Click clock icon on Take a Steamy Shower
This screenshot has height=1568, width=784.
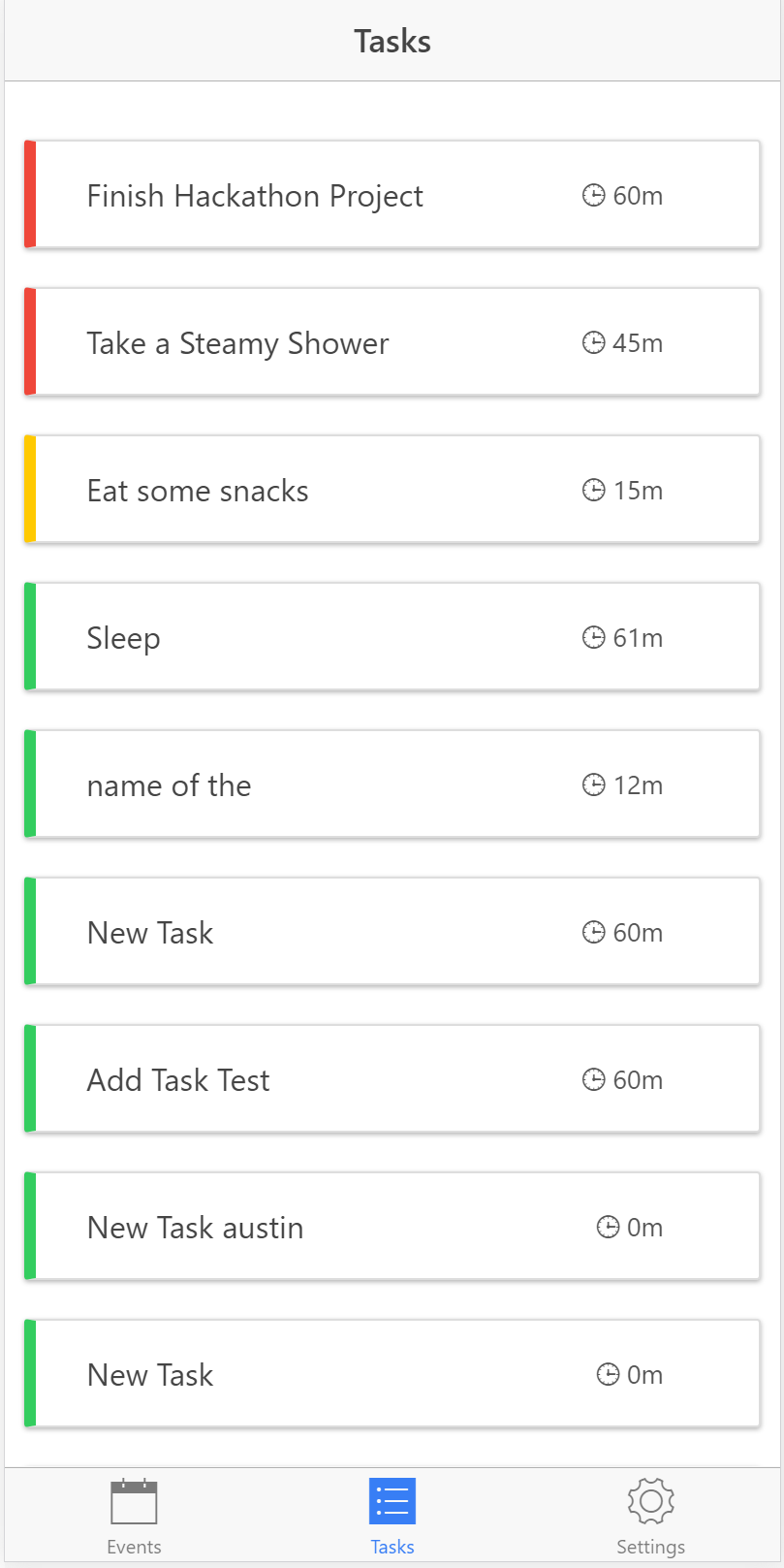coord(593,342)
